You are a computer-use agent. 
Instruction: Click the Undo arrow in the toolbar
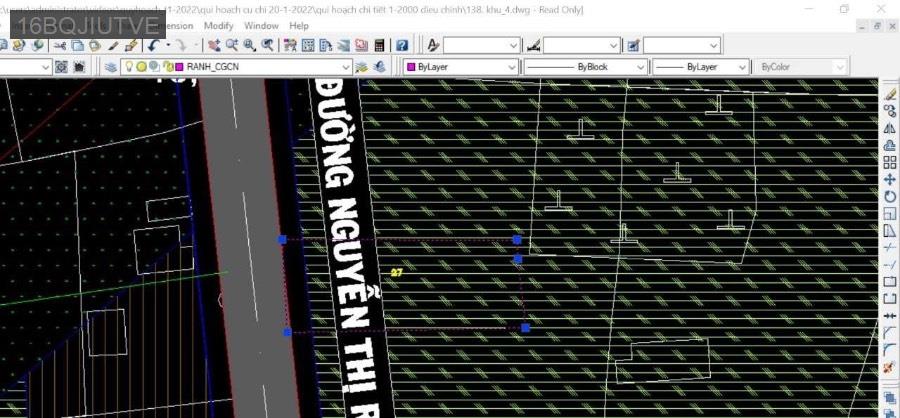152,45
